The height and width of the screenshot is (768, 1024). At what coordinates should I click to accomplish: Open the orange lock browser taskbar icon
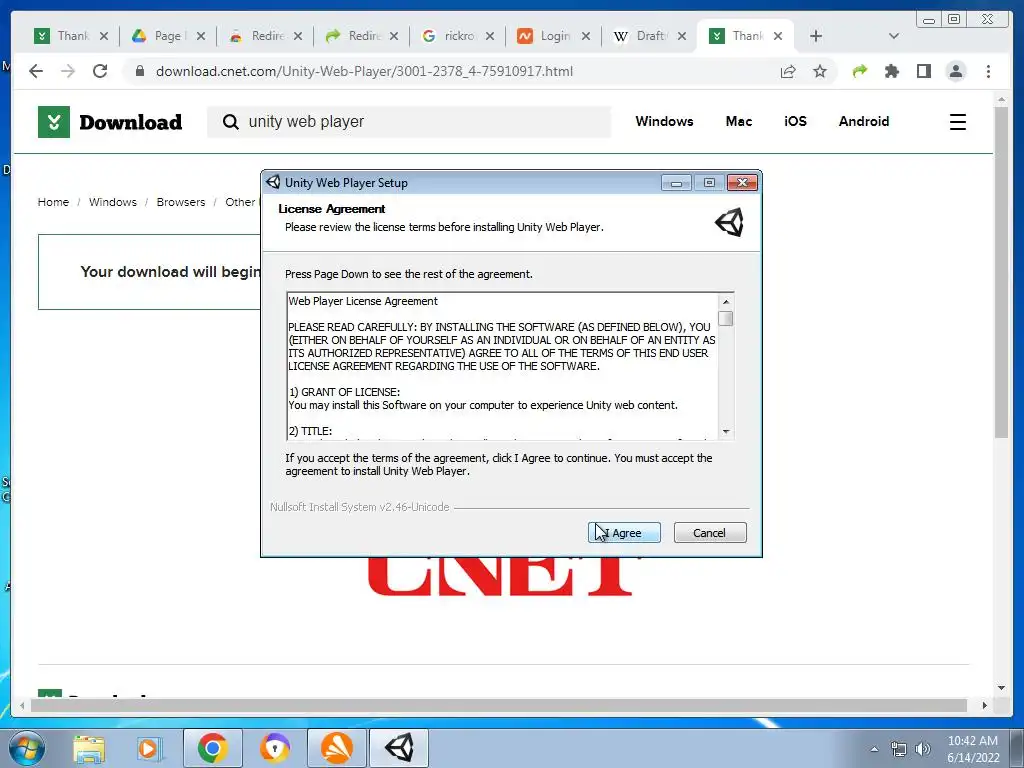tap(275, 748)
